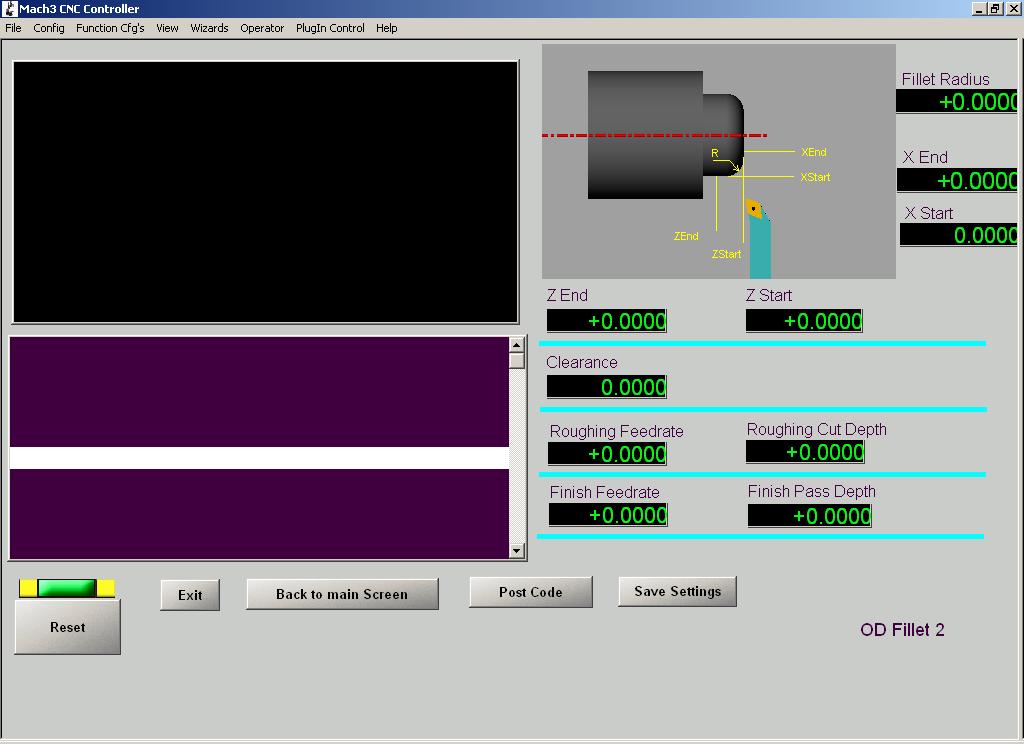Click the G-code list scroll down arrow
Screen dimensions: 1024x744
click(517, 550)
